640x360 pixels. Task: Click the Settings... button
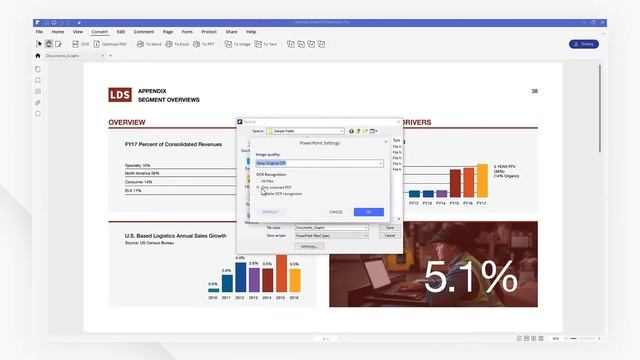pyautogui.click(x=309, y=246)
